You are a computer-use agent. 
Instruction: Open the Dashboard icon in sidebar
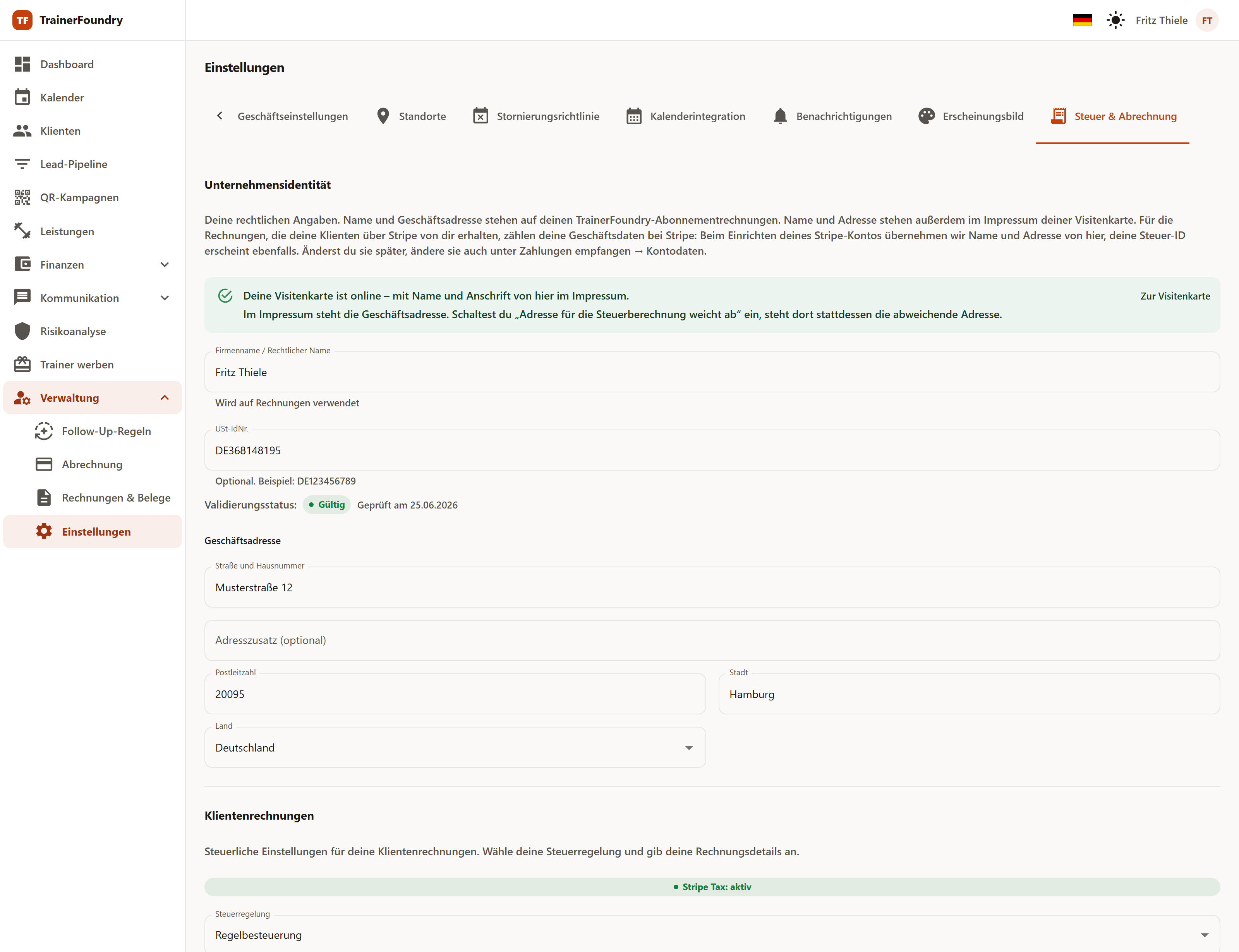tap(22, 64)
